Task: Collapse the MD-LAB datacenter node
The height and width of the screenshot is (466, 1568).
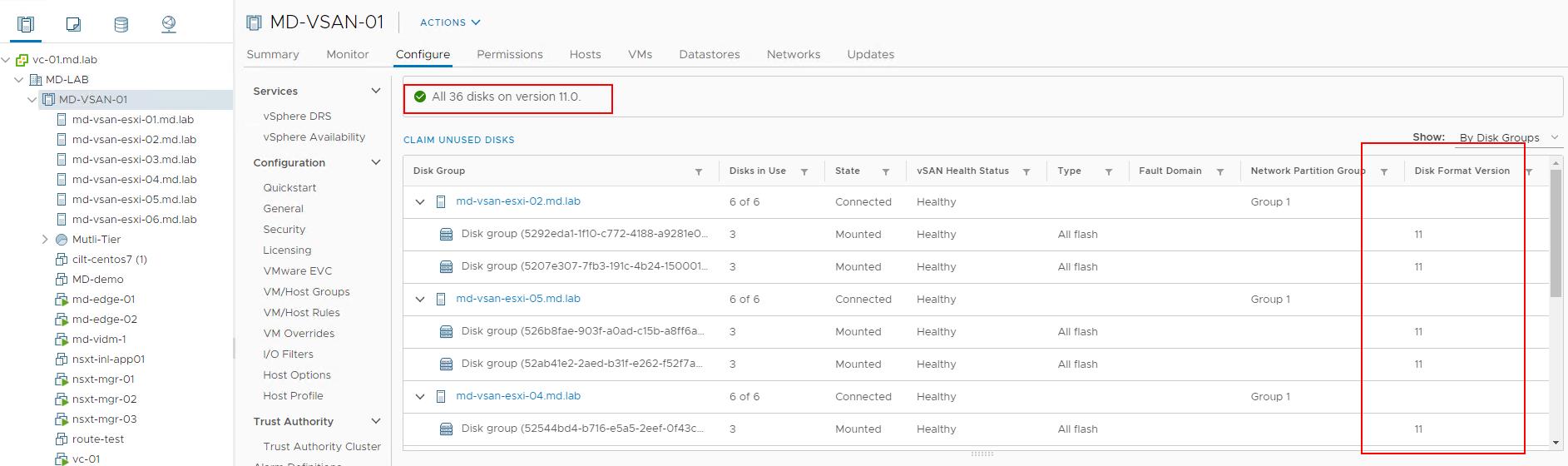Action: point(19,80)
